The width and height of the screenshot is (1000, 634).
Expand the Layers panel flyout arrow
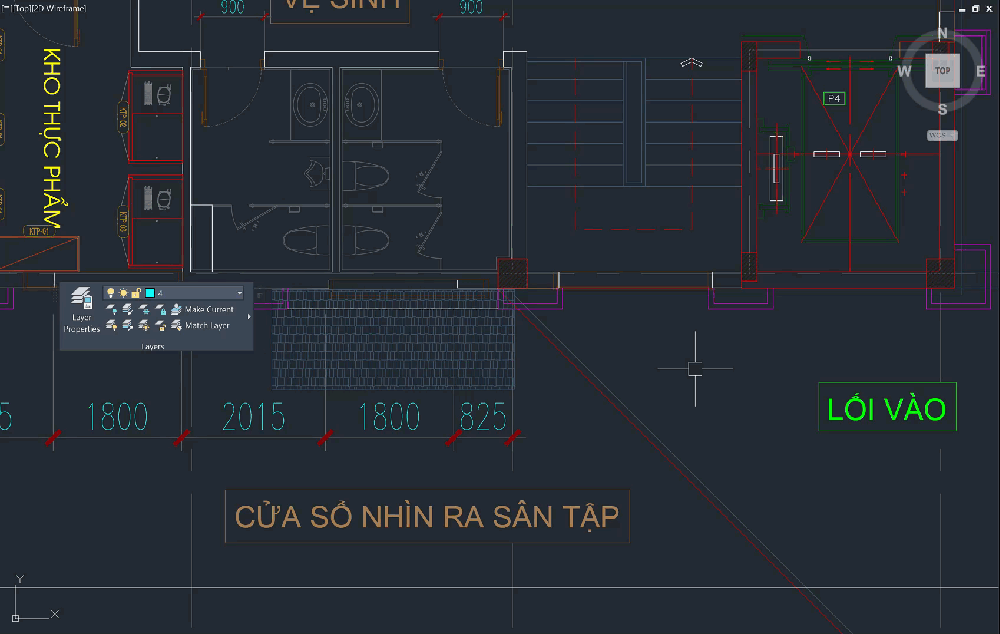(247, 317)
